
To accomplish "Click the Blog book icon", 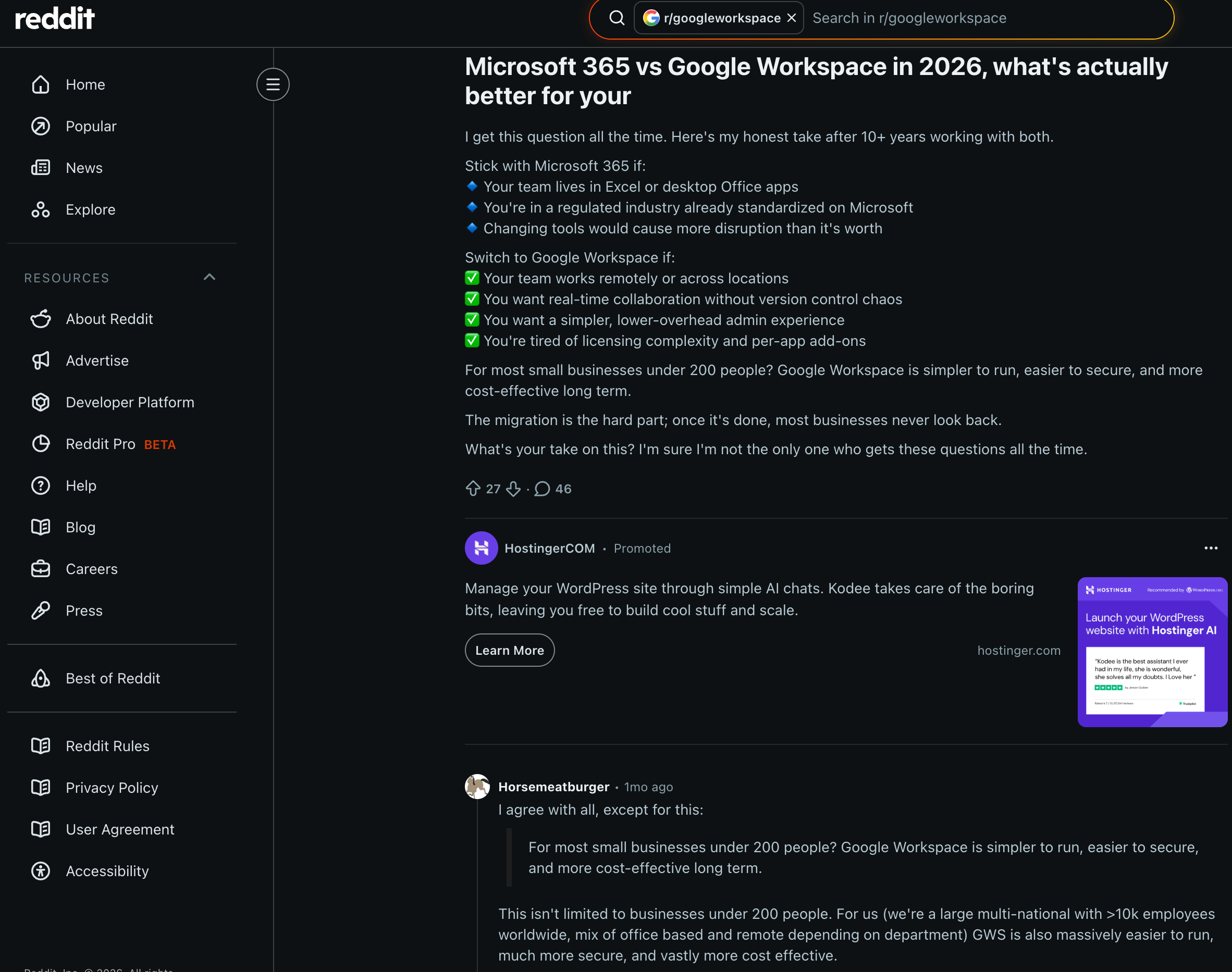I will click(x=41, y=527).
